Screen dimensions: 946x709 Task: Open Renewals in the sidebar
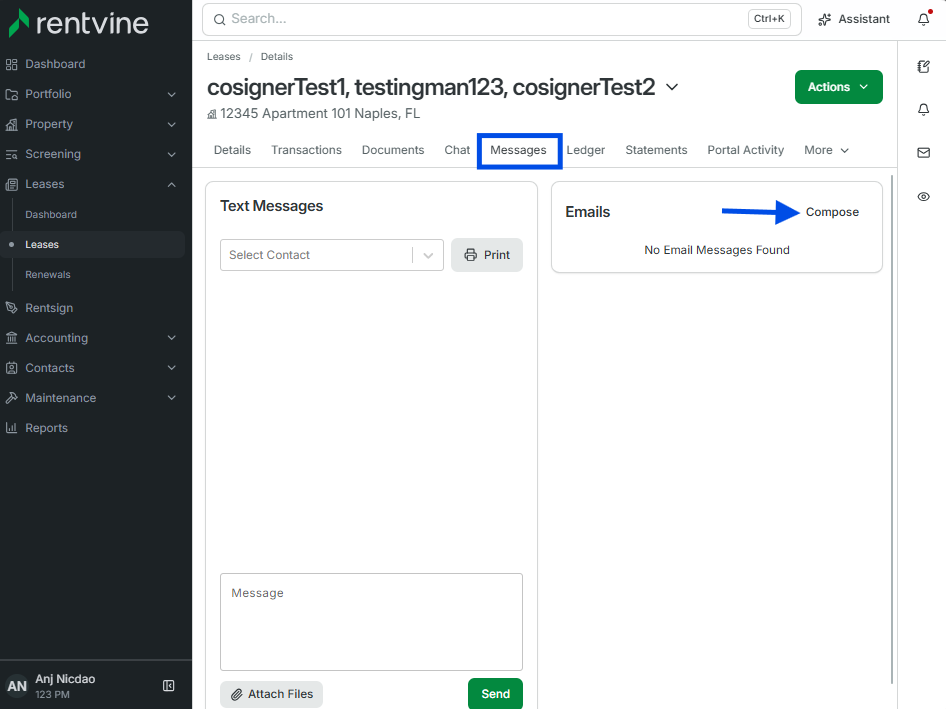click(48, 275)
